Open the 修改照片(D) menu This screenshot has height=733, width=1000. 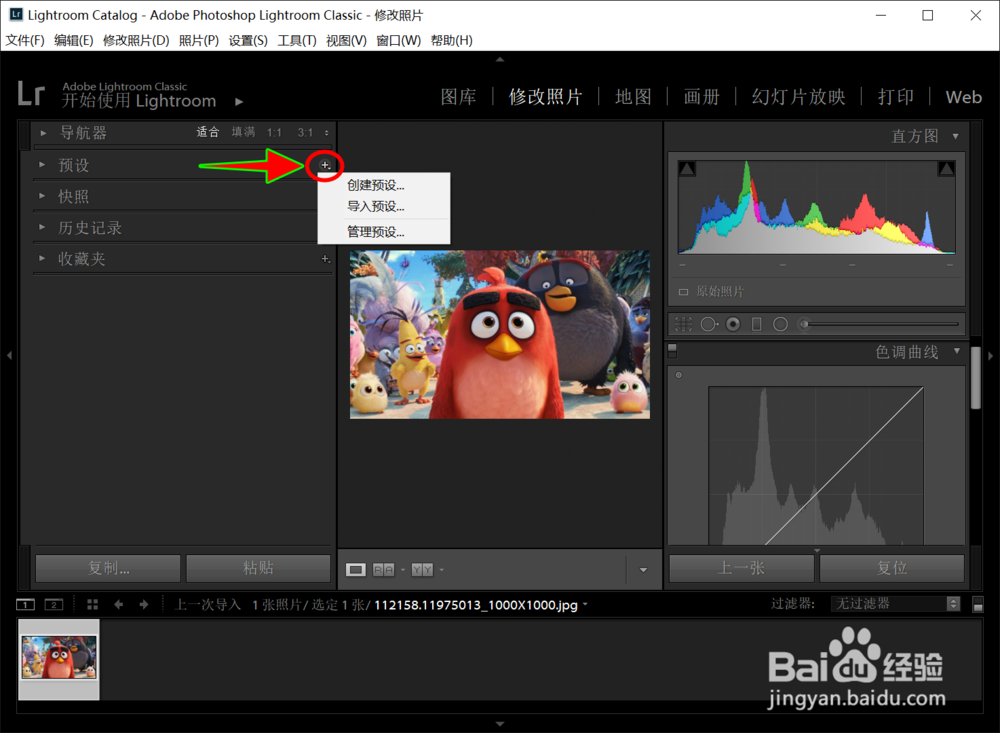[x=136, y=40]
